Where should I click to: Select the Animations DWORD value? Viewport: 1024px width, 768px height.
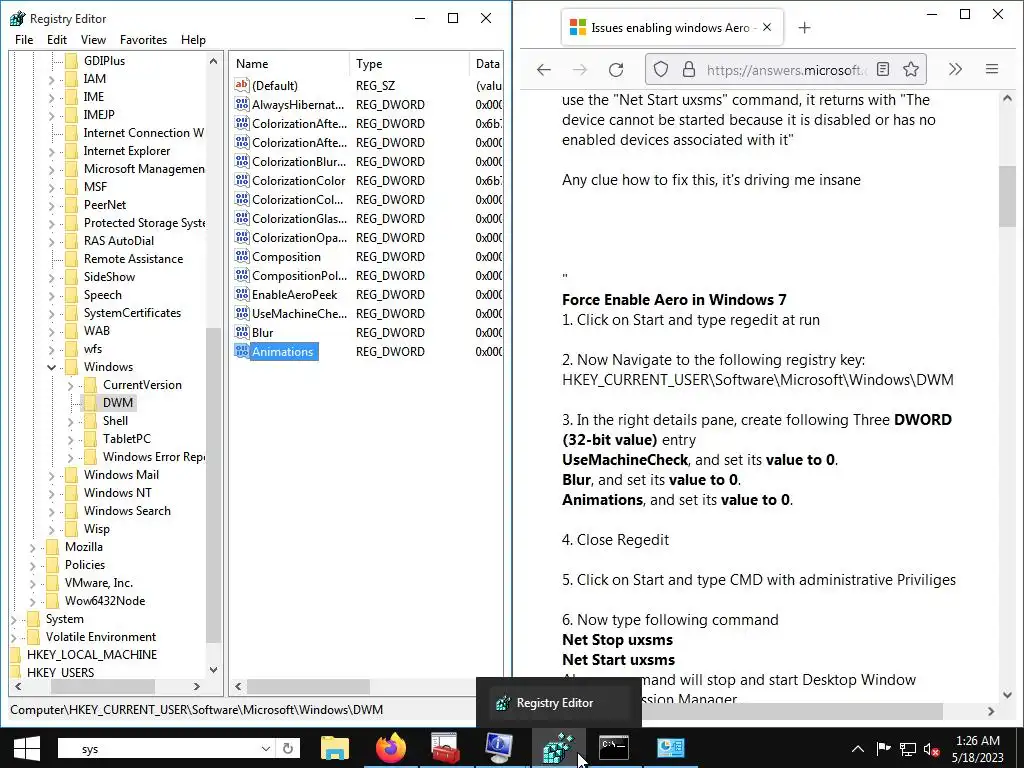coord(283,351)
